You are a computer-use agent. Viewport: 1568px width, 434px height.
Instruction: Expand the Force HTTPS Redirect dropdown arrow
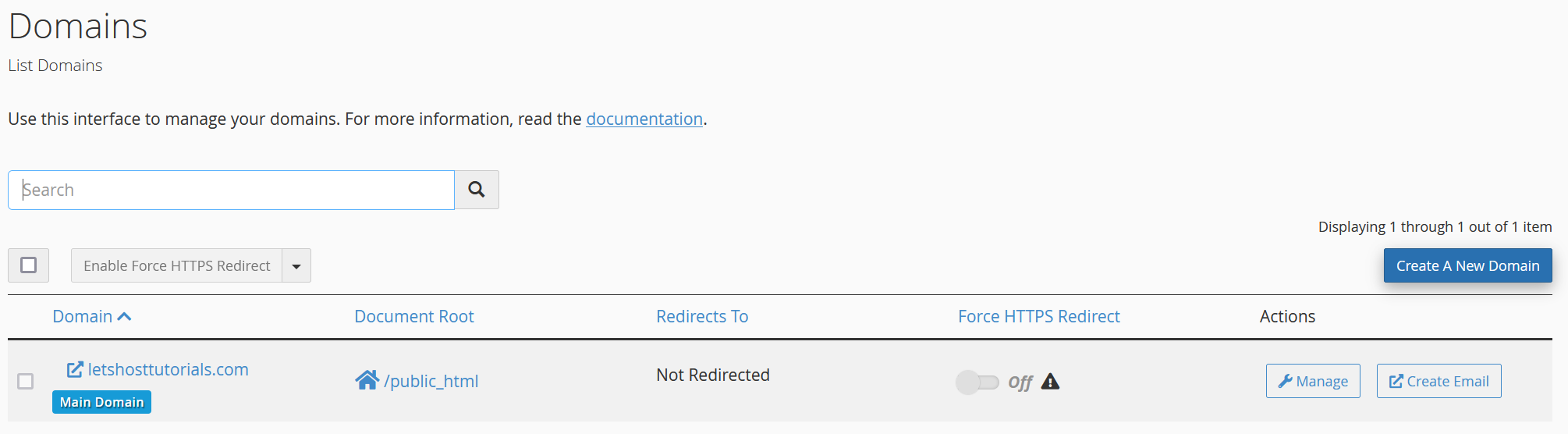coord(296,265)
